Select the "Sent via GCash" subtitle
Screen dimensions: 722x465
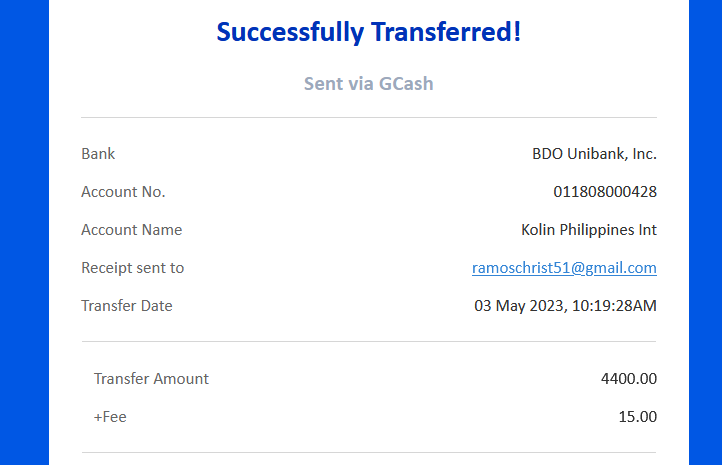tap(369, 84)
